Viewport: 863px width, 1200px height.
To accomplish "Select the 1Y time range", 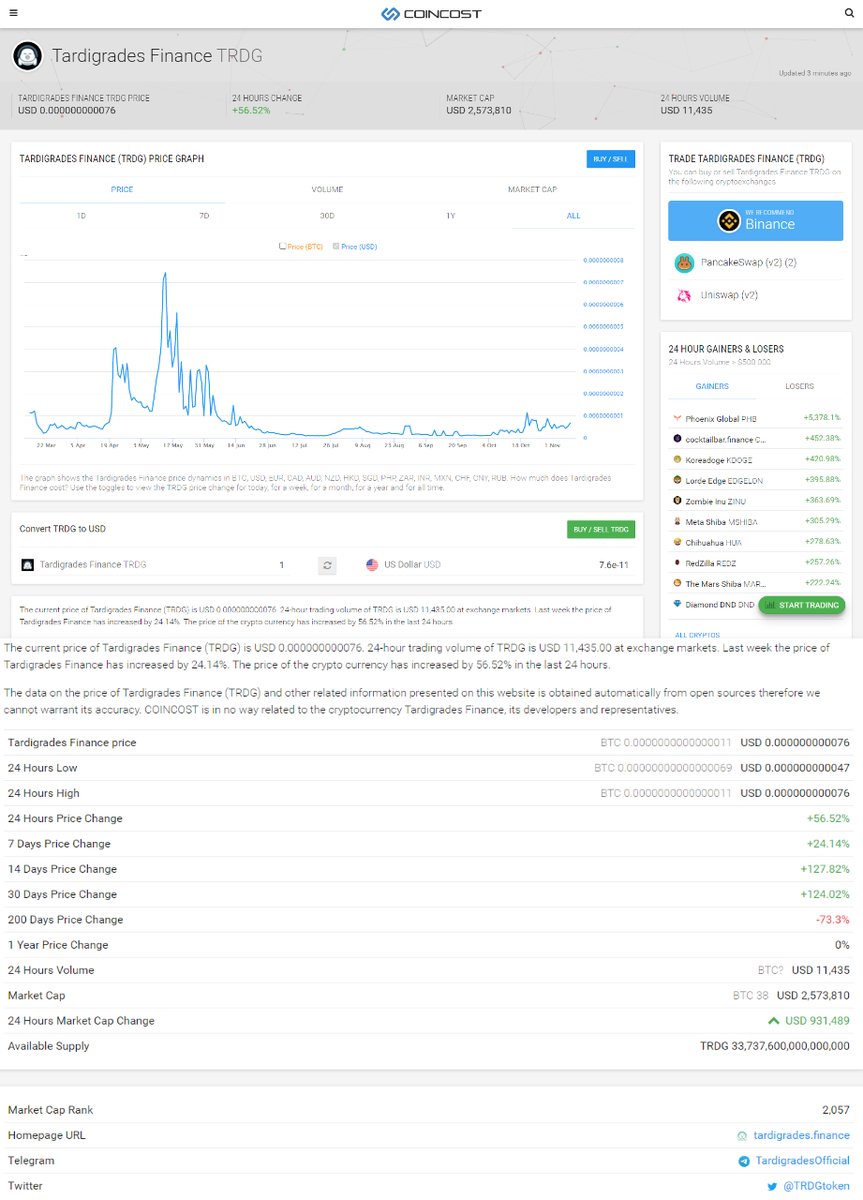I will [x=450, y=216].
